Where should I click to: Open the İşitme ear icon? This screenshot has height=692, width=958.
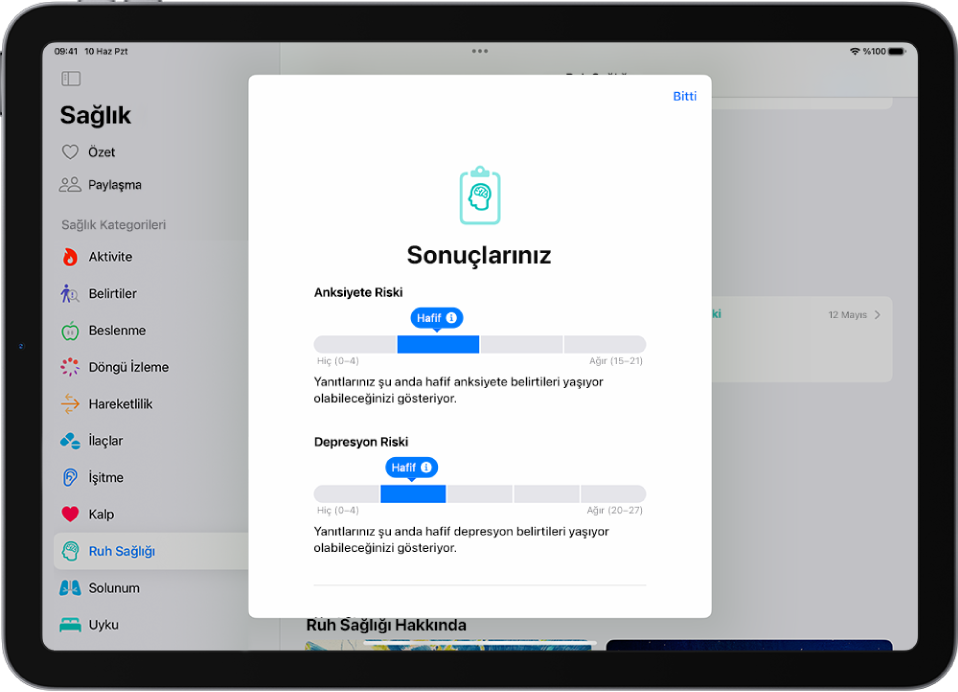70,478
